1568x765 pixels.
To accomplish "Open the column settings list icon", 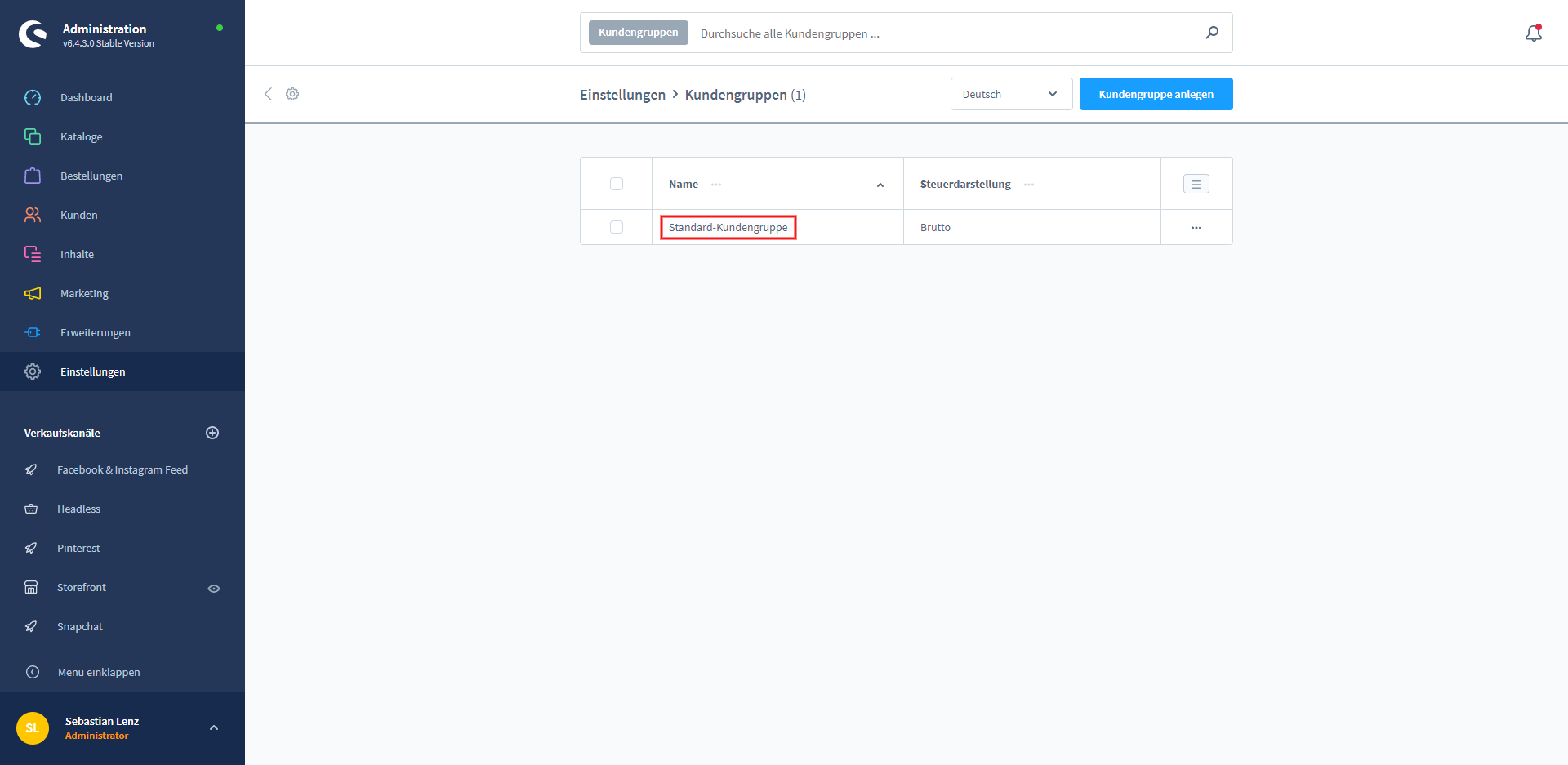I will point(1196,184).
